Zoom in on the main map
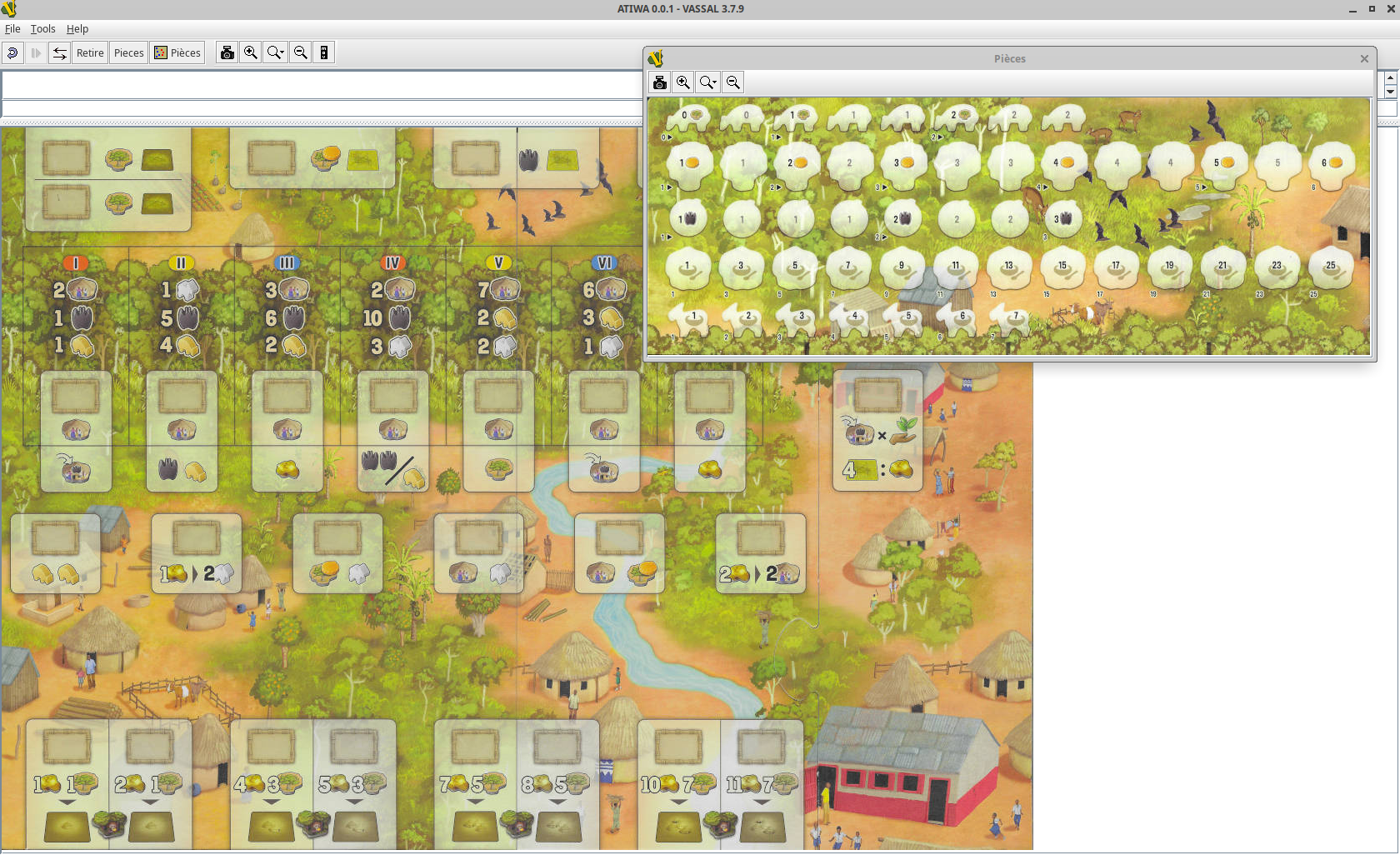The image size is (1400, 855). [251, 52]
